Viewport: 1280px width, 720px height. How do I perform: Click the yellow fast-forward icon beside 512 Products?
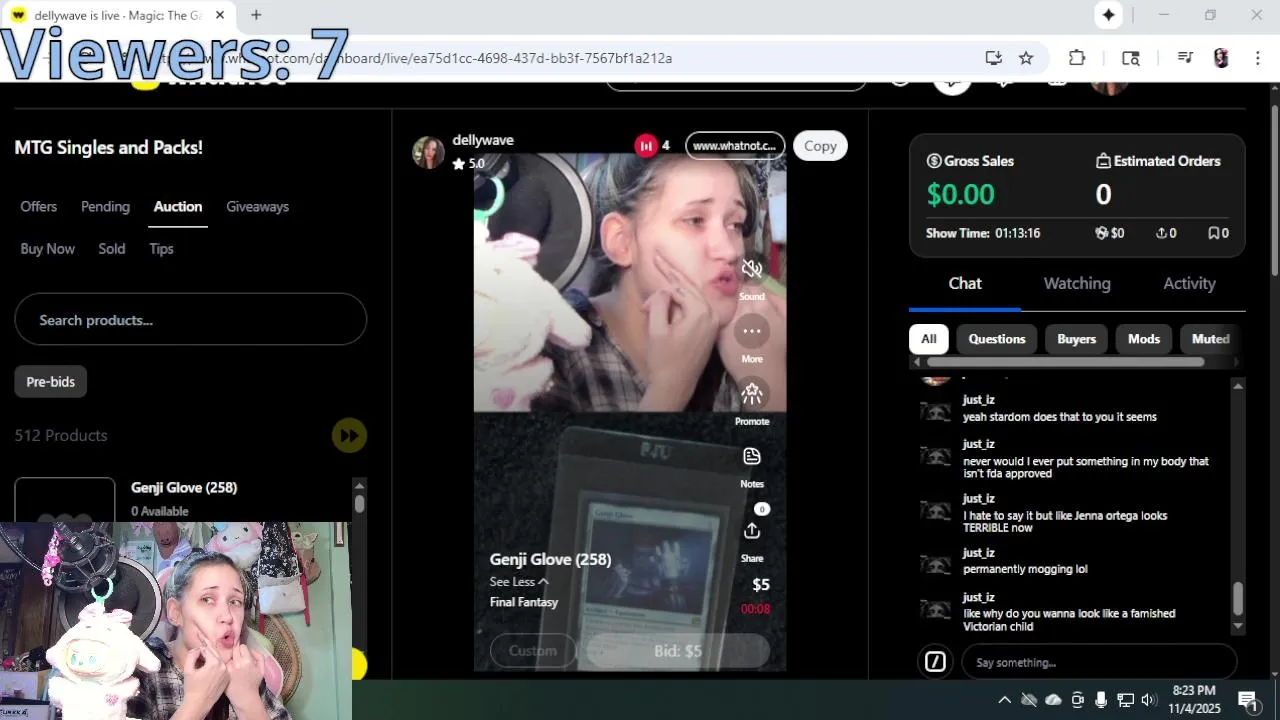pos(349,435)
